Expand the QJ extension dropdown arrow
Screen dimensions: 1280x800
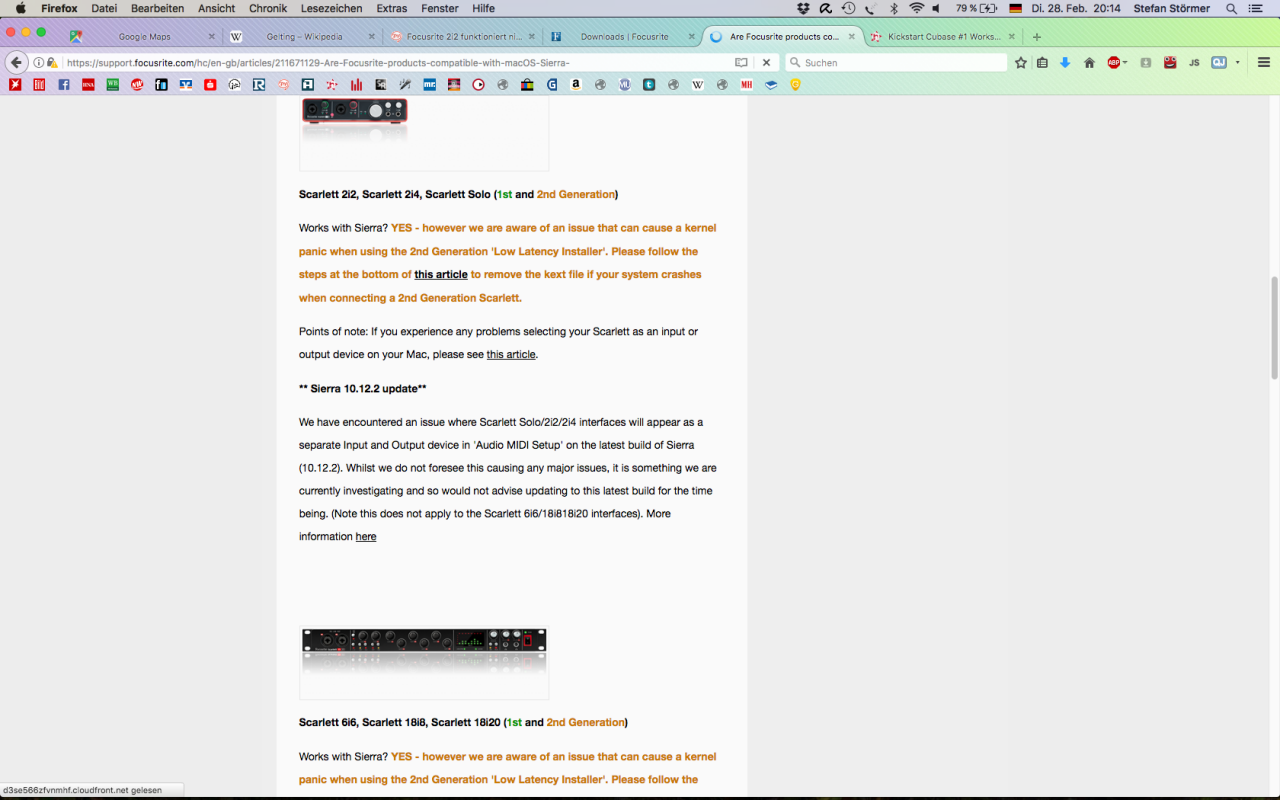point(1237,62)
